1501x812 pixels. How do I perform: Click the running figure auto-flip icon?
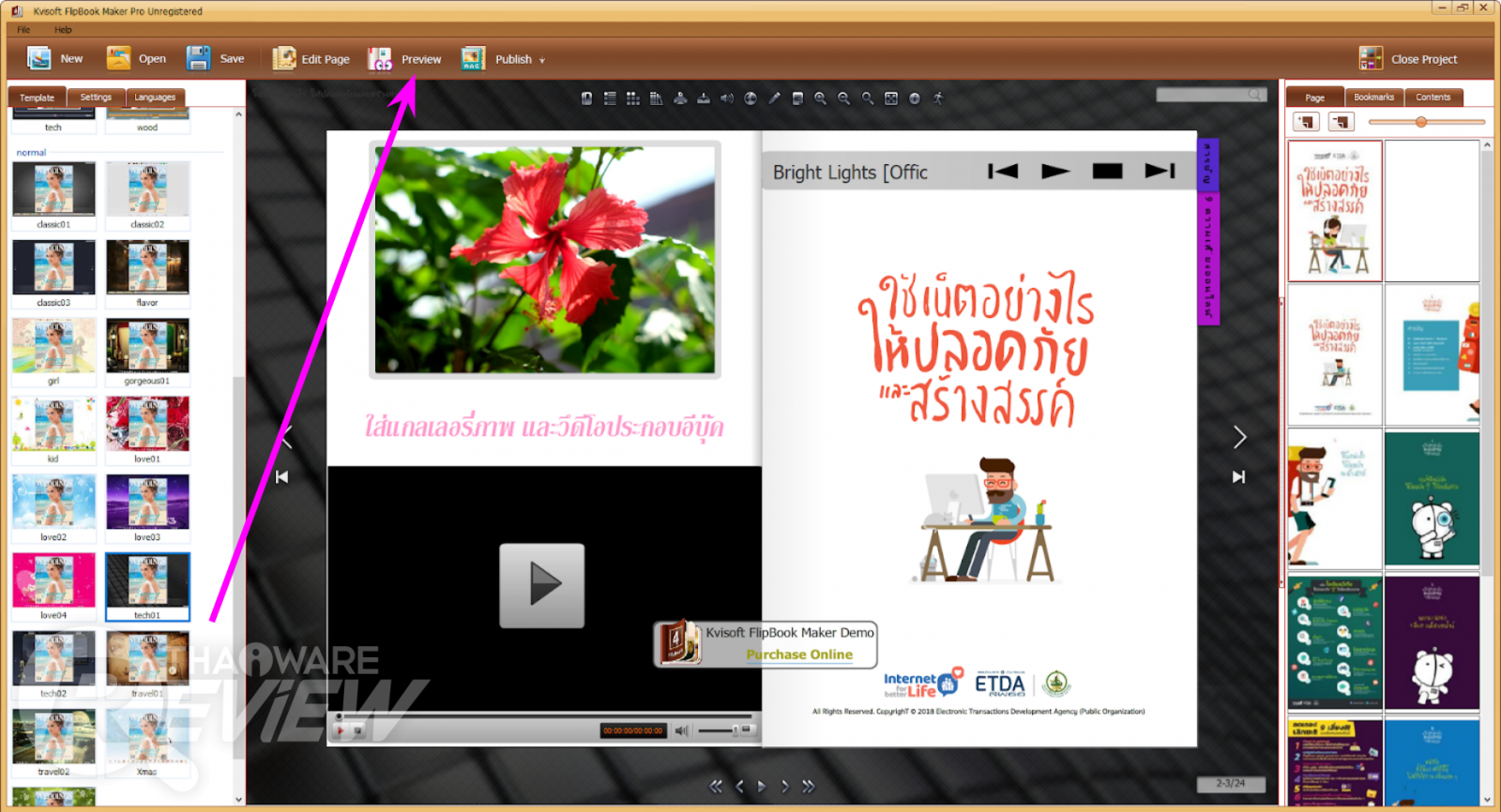pos(938,98)
